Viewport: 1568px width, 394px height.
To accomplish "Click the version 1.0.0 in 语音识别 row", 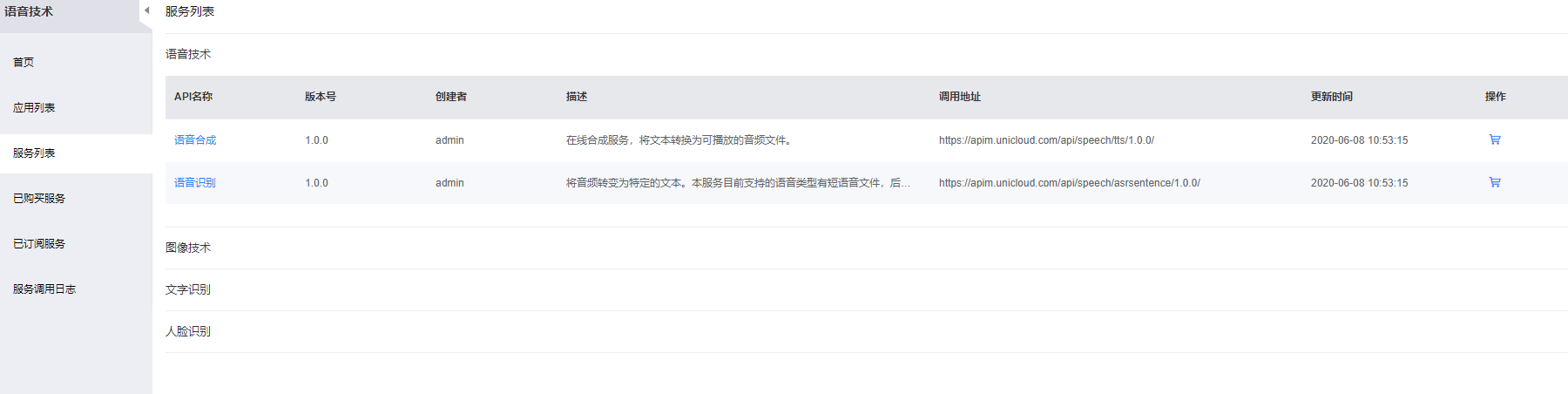I will pos(316,183).
